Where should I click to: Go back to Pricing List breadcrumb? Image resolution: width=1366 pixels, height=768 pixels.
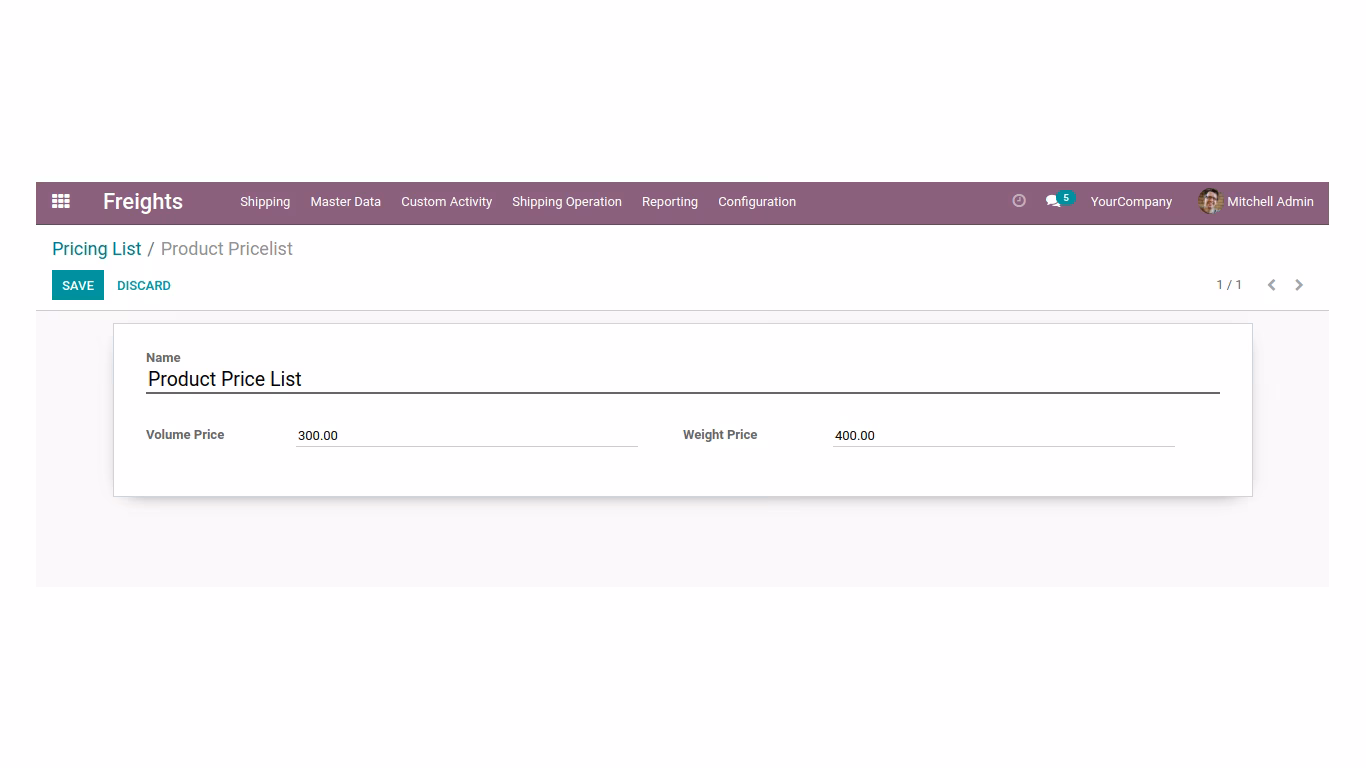[97, 249]
